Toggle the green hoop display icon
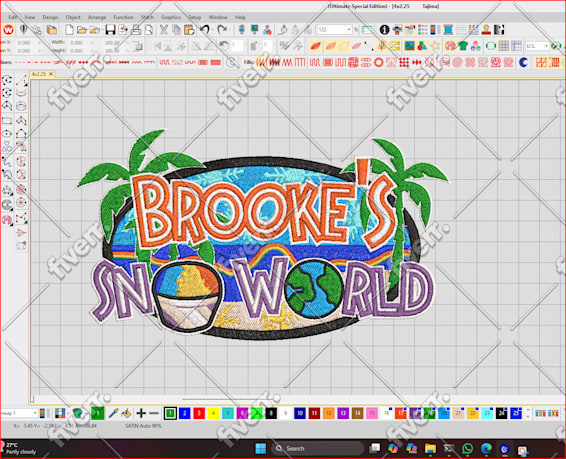Screen dimensions: 566x459 (491, 46)
